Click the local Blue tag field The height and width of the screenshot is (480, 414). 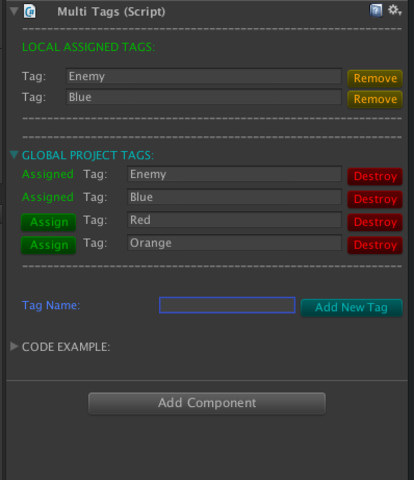(204, 97)
